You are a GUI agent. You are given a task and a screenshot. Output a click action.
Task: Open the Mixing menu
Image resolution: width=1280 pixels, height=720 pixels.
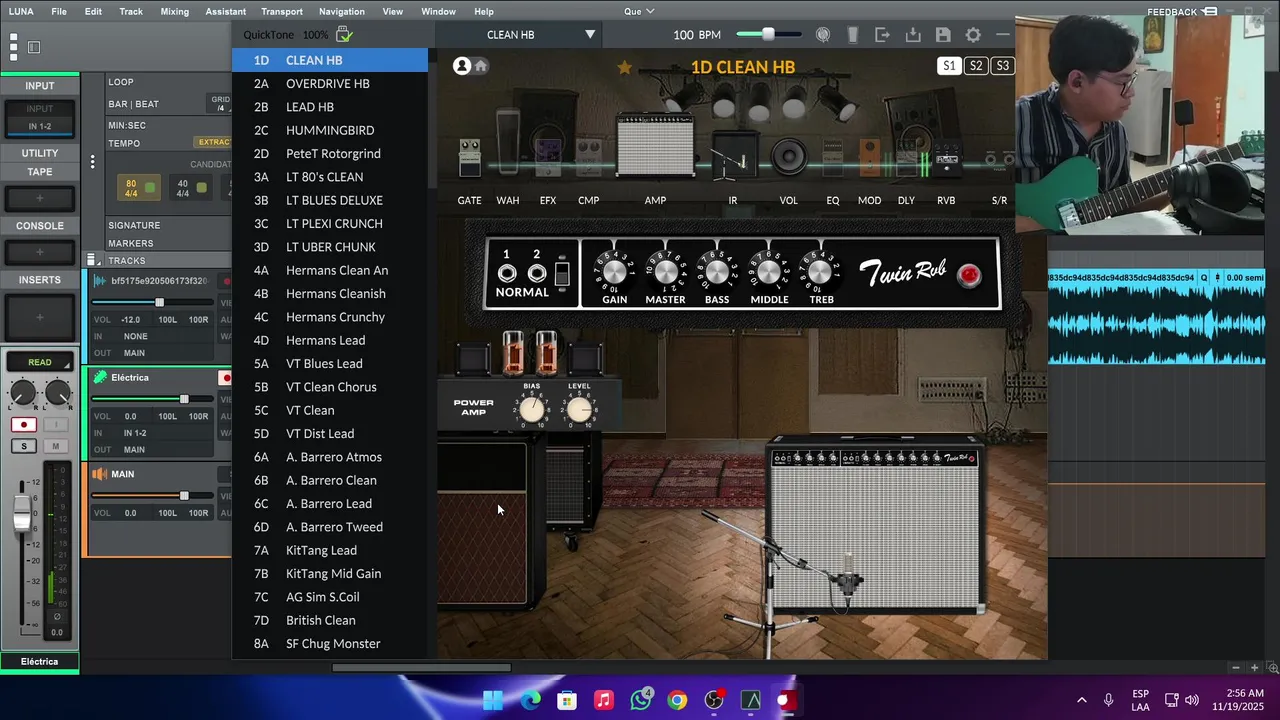174,11
